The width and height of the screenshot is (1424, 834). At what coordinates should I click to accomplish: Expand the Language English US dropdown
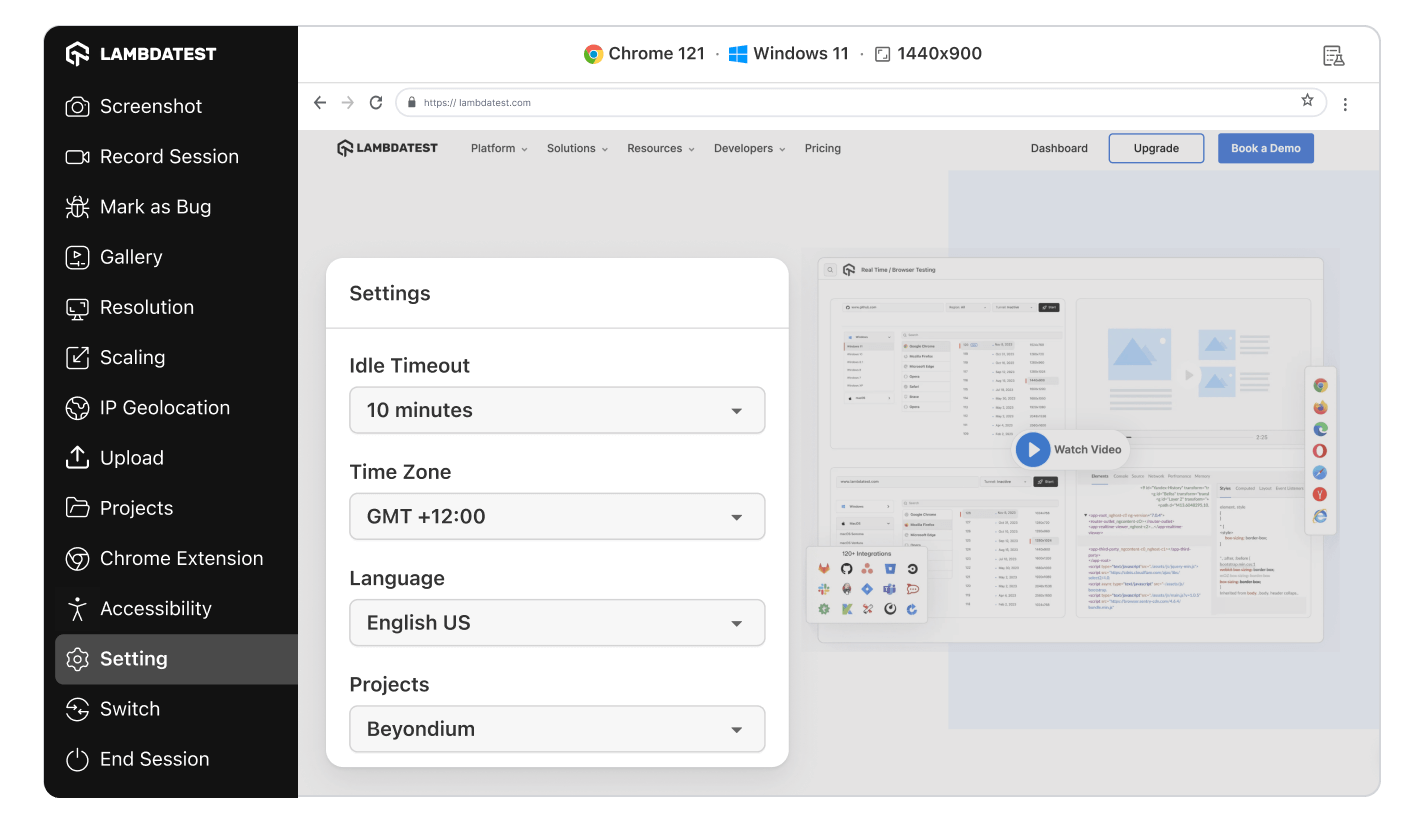click(557, 623)
